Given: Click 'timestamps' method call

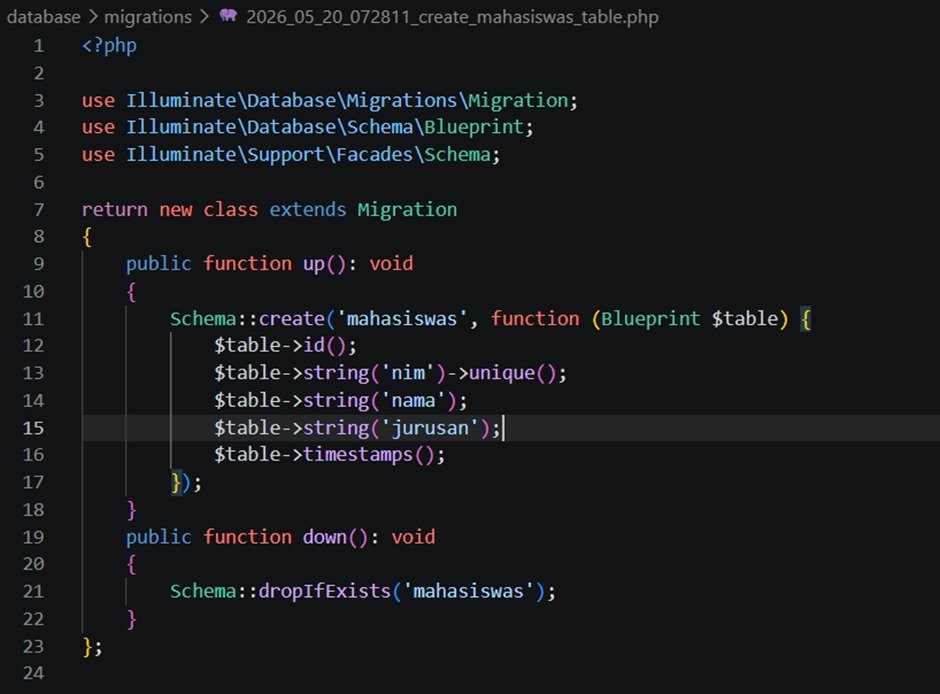Looking at the screenshot, I should coord(358,455).
